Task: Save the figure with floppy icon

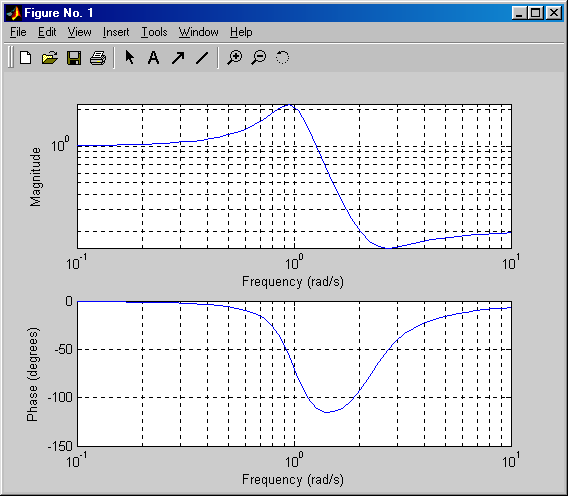Action: pos(74,58)
